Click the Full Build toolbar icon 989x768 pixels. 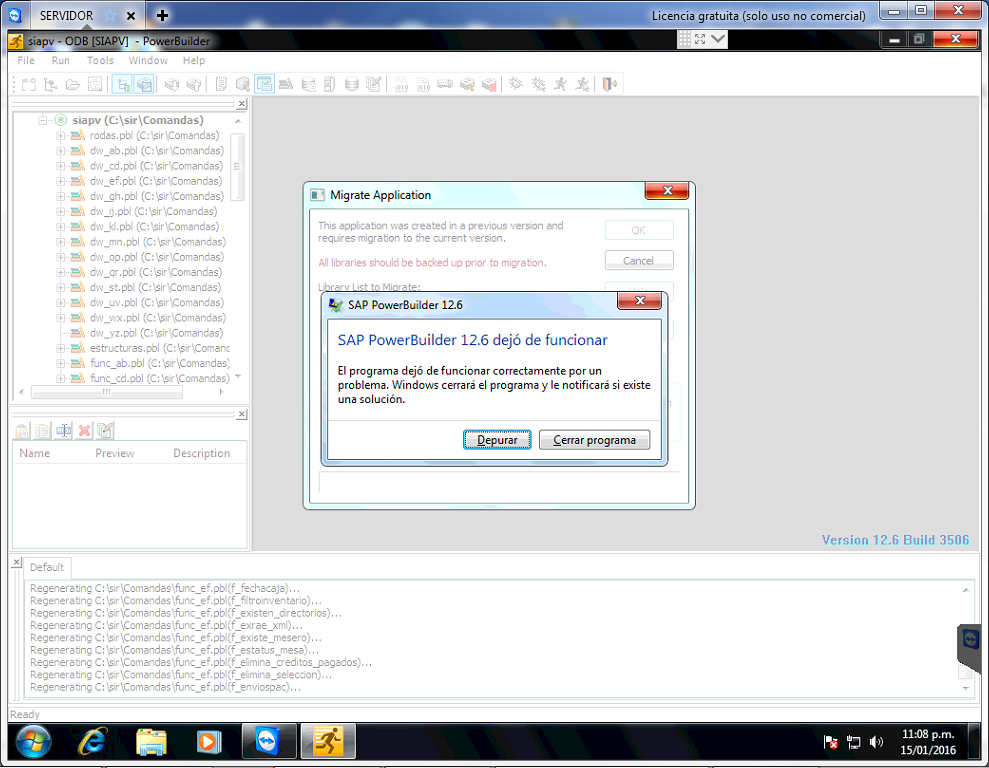423,84
